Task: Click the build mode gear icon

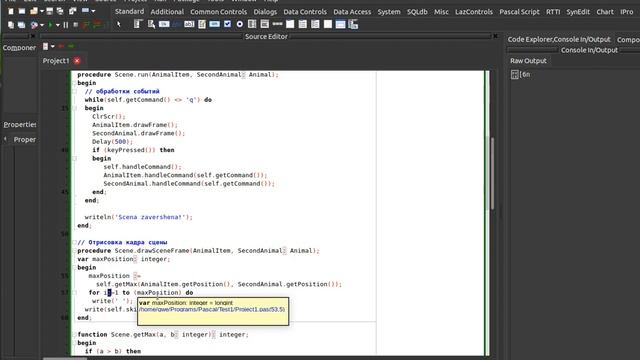Action: coord(34,25)
